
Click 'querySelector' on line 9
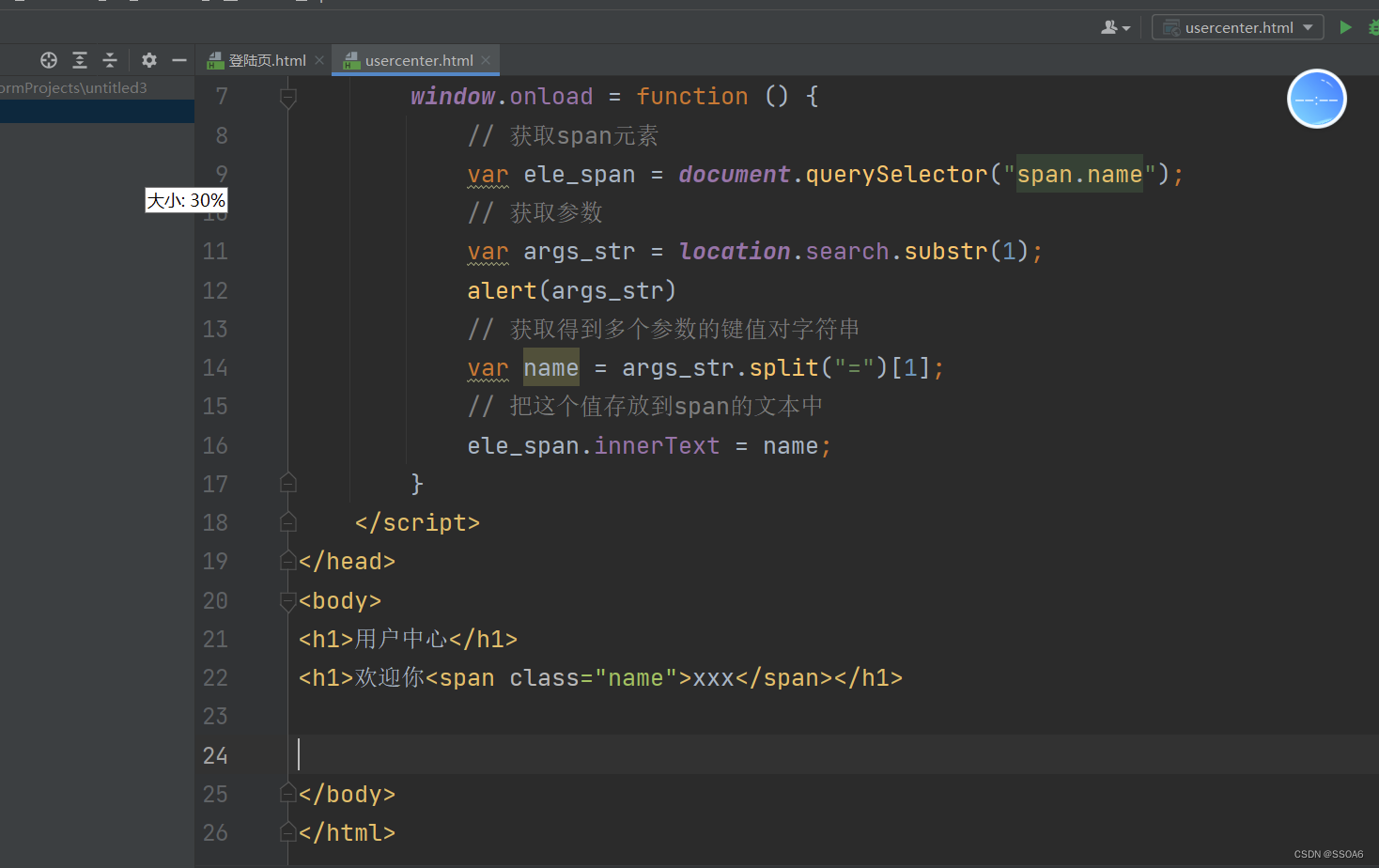tap(896, 175)
